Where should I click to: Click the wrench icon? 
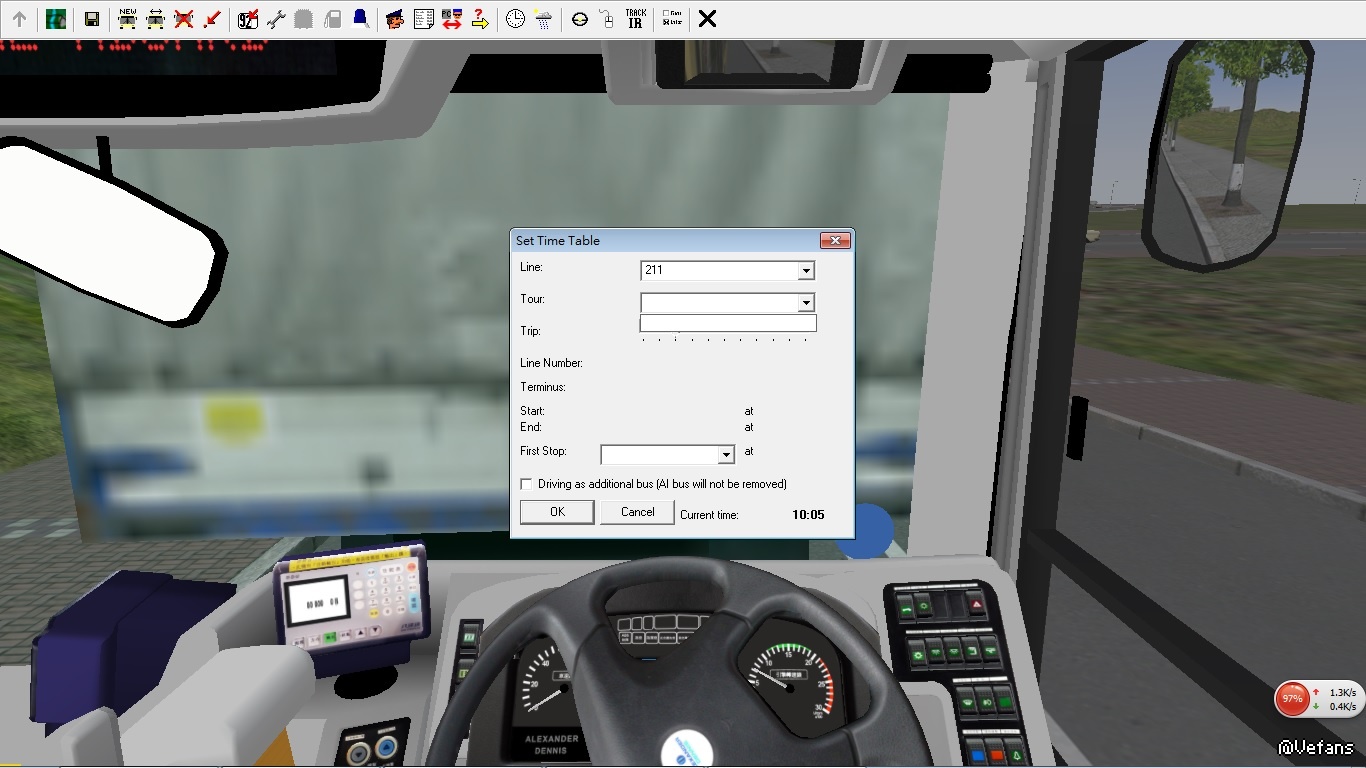pos(276,19)
